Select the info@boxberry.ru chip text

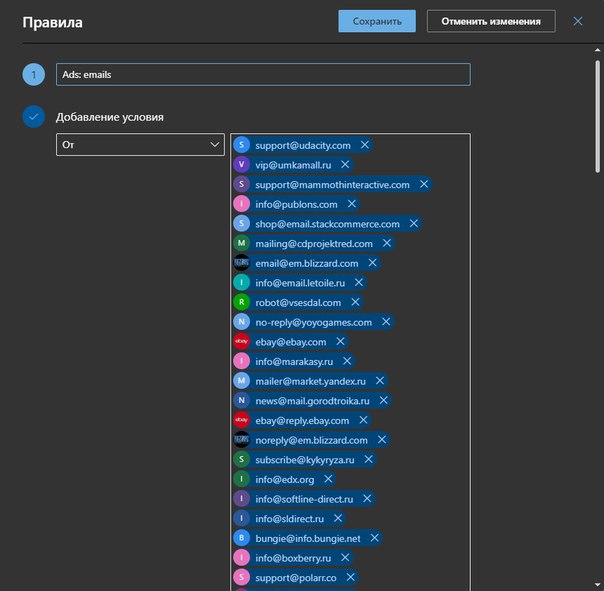click(293, 558)
